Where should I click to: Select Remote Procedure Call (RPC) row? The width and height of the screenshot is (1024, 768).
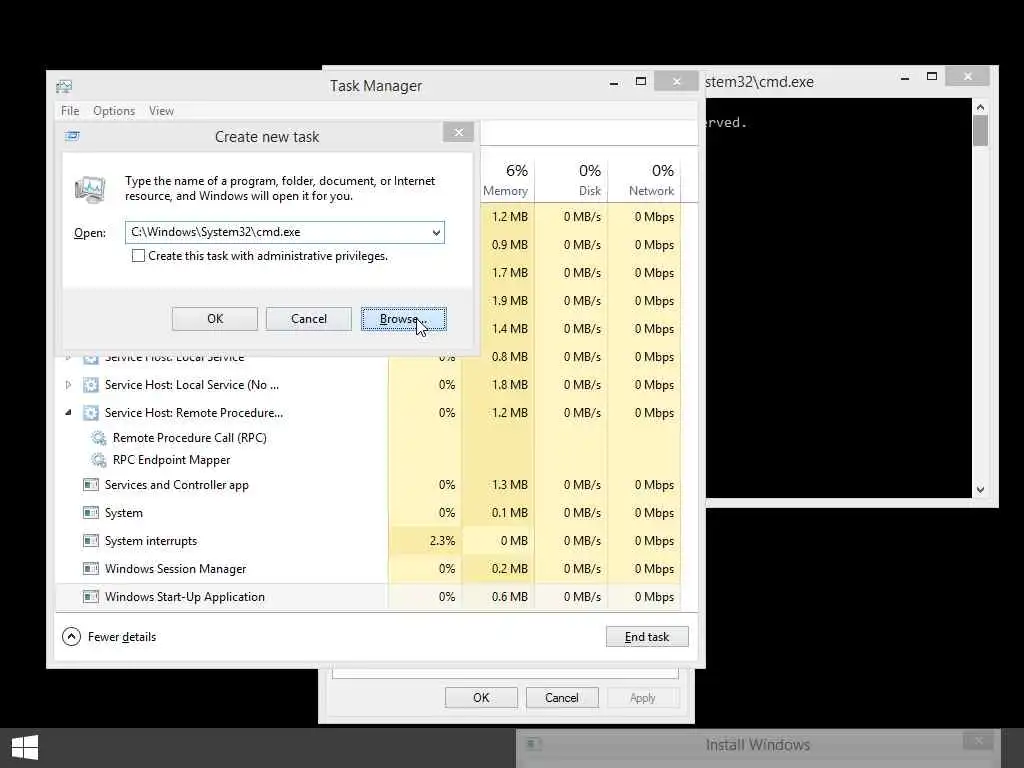click(189, 438)
